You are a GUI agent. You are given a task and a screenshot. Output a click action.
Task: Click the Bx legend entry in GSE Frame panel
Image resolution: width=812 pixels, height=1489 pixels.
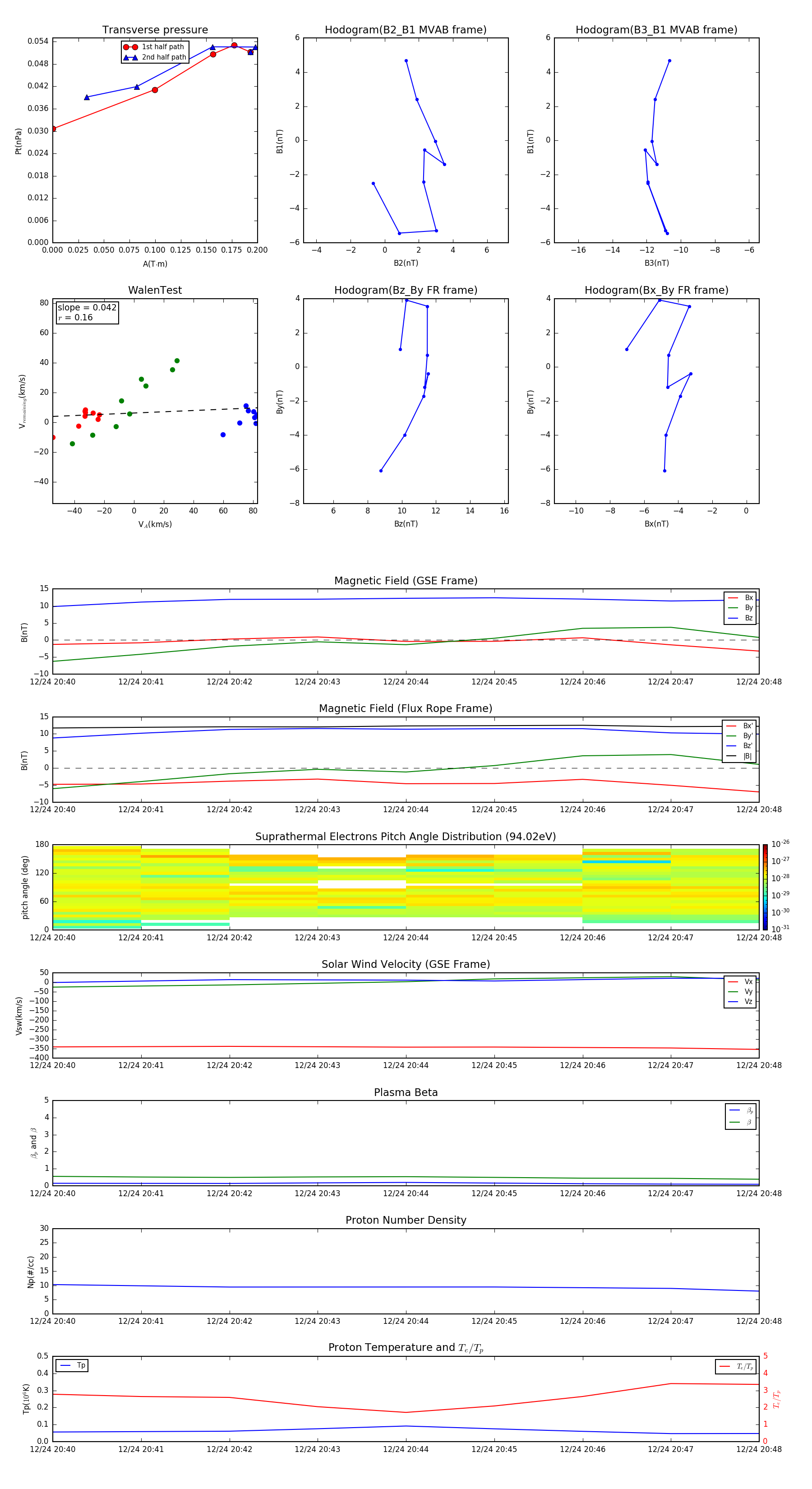tap(740, 598)
